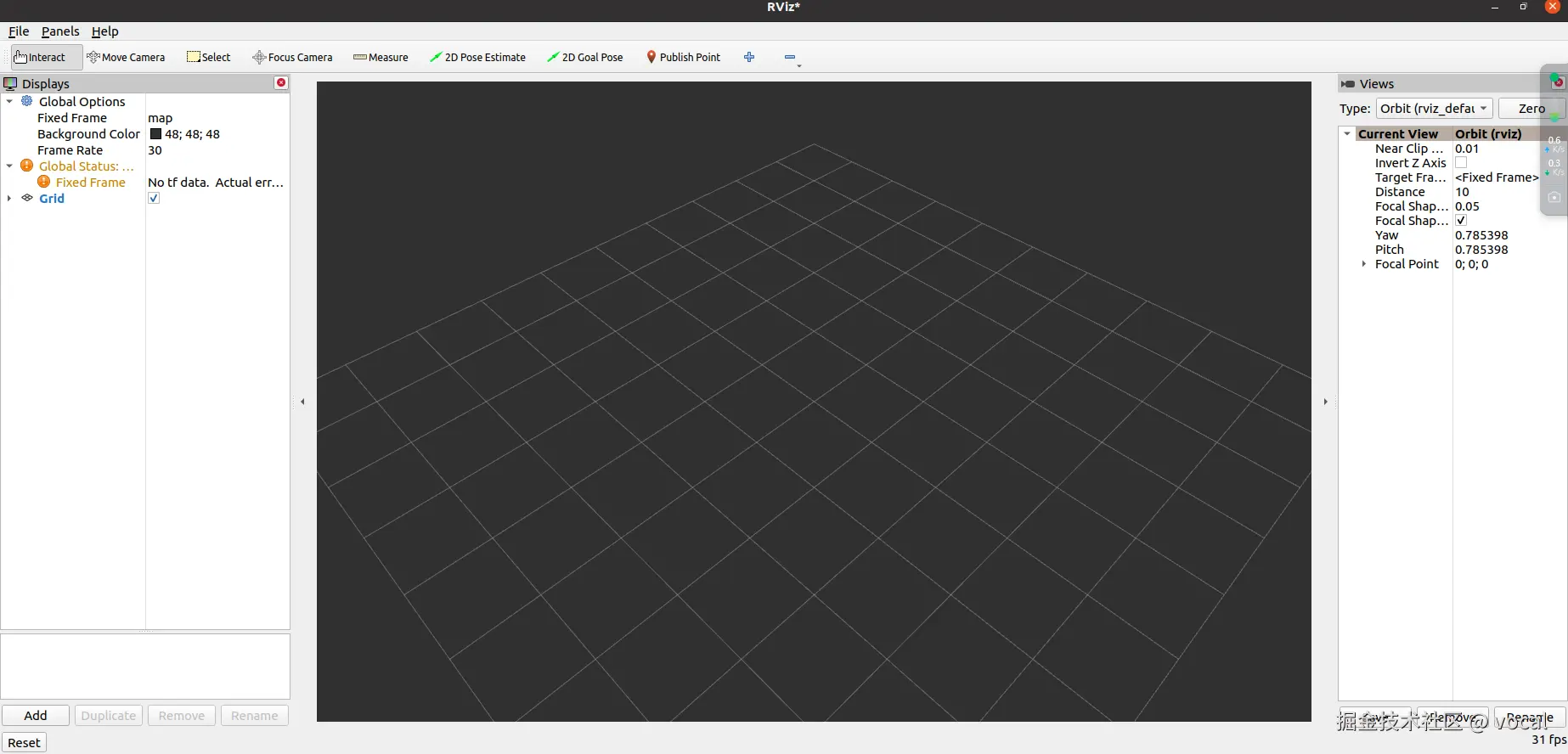Viewport: 1568px width, 754px height.
Task: Open the Panels menu
Action: pos(60,31)
